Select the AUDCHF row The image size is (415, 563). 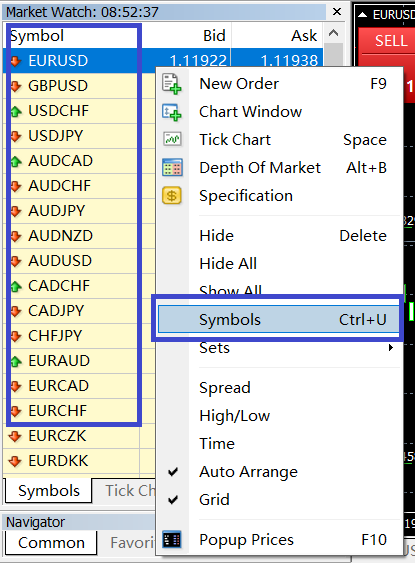pyautogui.click(x=79, y=186)
